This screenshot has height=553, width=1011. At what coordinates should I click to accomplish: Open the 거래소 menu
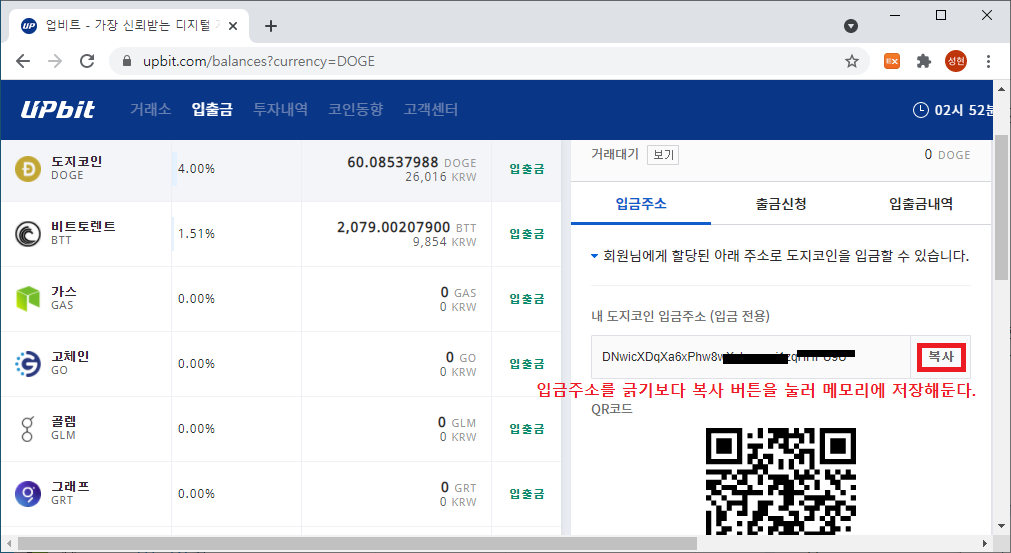point(150,110)
